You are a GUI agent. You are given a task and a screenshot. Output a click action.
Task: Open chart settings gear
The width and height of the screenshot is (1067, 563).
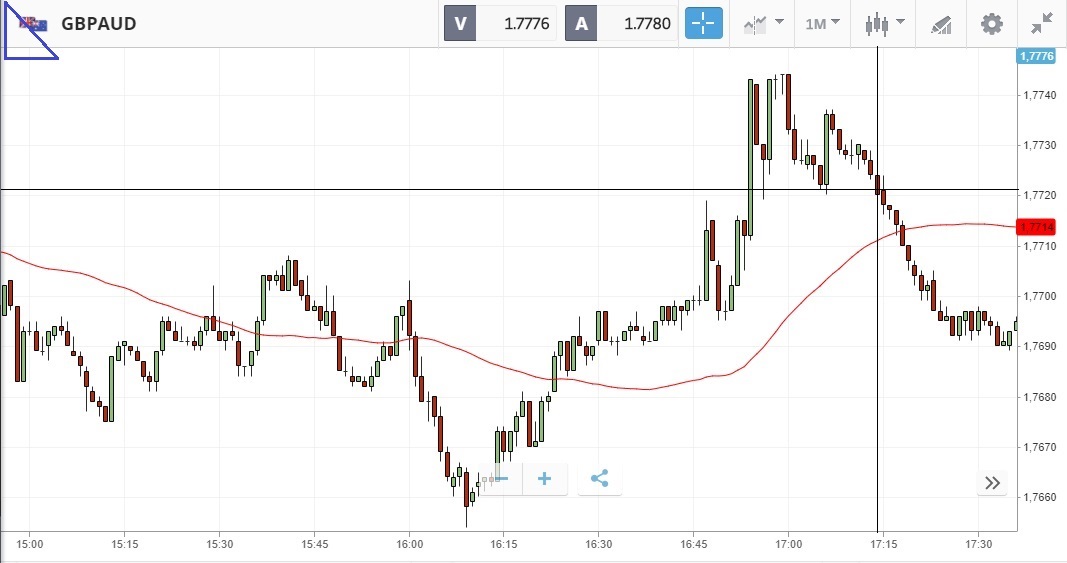click(991, 23)
